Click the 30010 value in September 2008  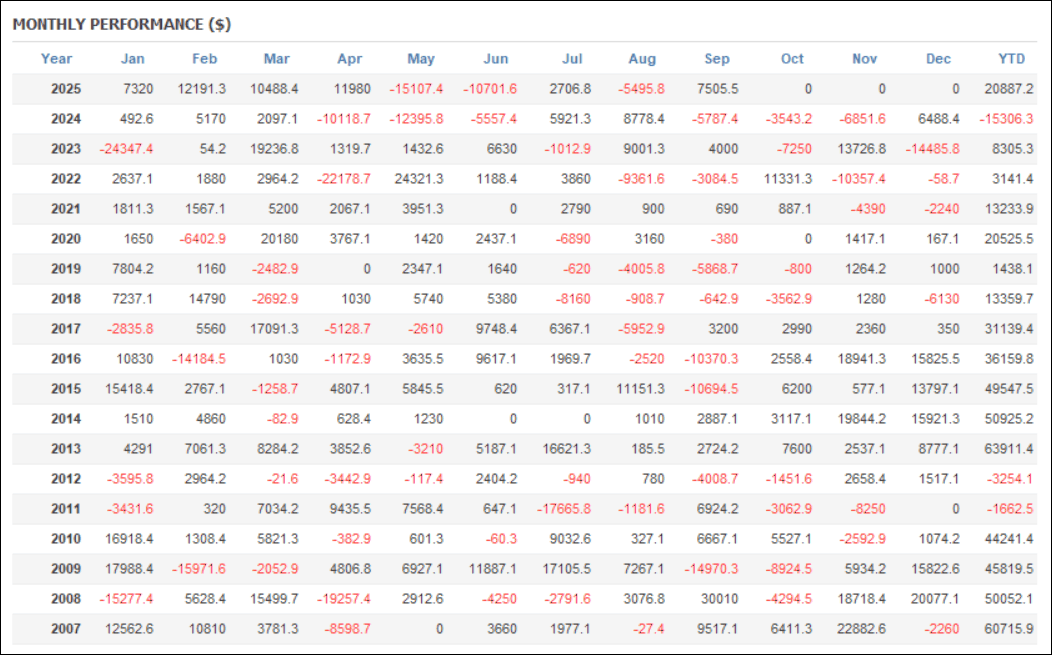719,600
